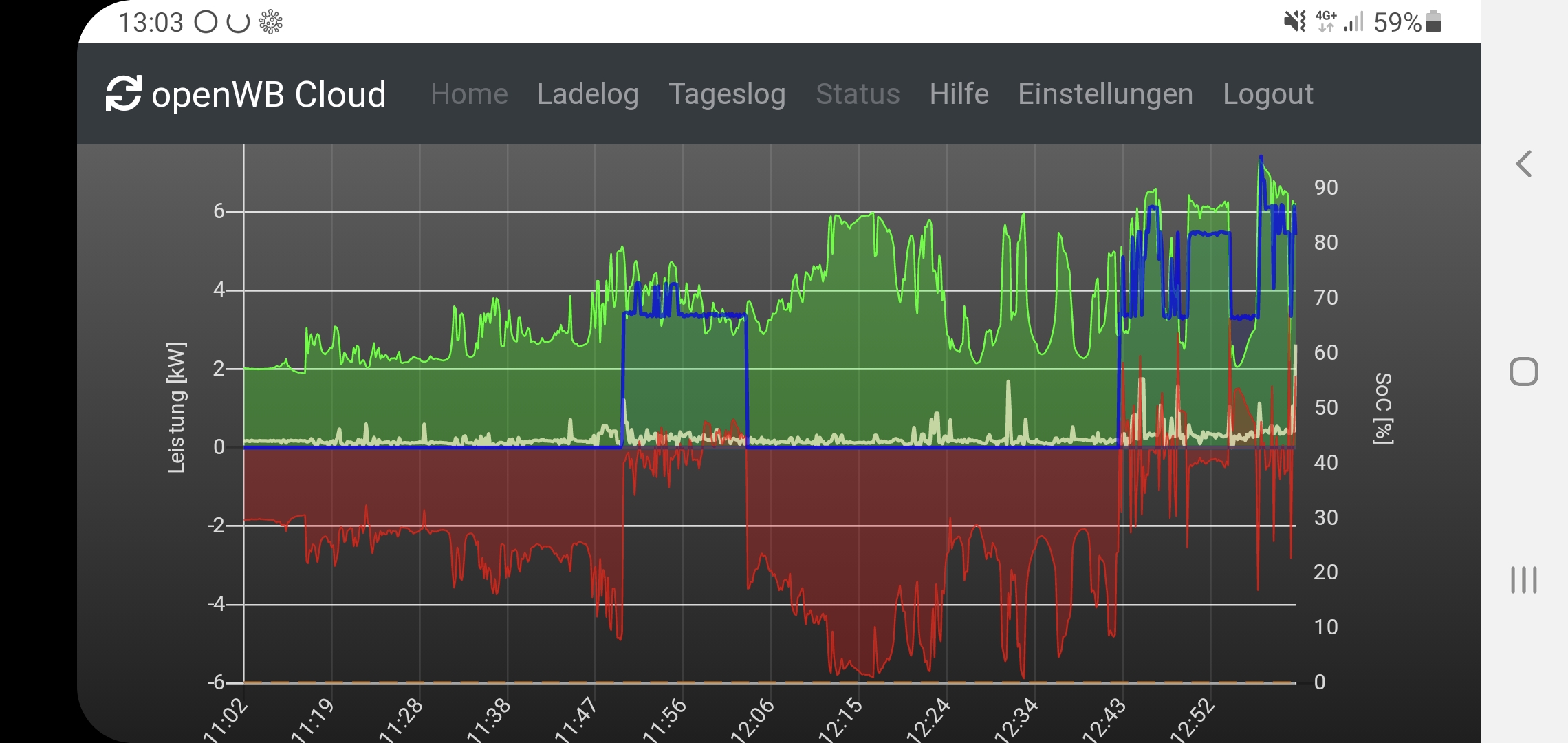Tap the Android home button icon
Screen dimensions: 1568x743
[1524, 372]
